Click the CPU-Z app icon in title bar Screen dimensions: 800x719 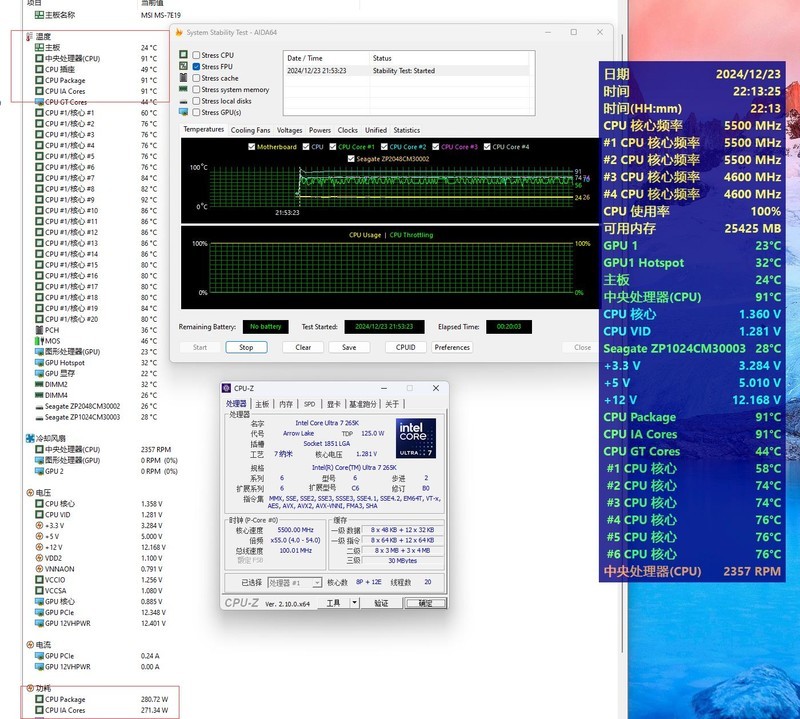coord(227,388)
